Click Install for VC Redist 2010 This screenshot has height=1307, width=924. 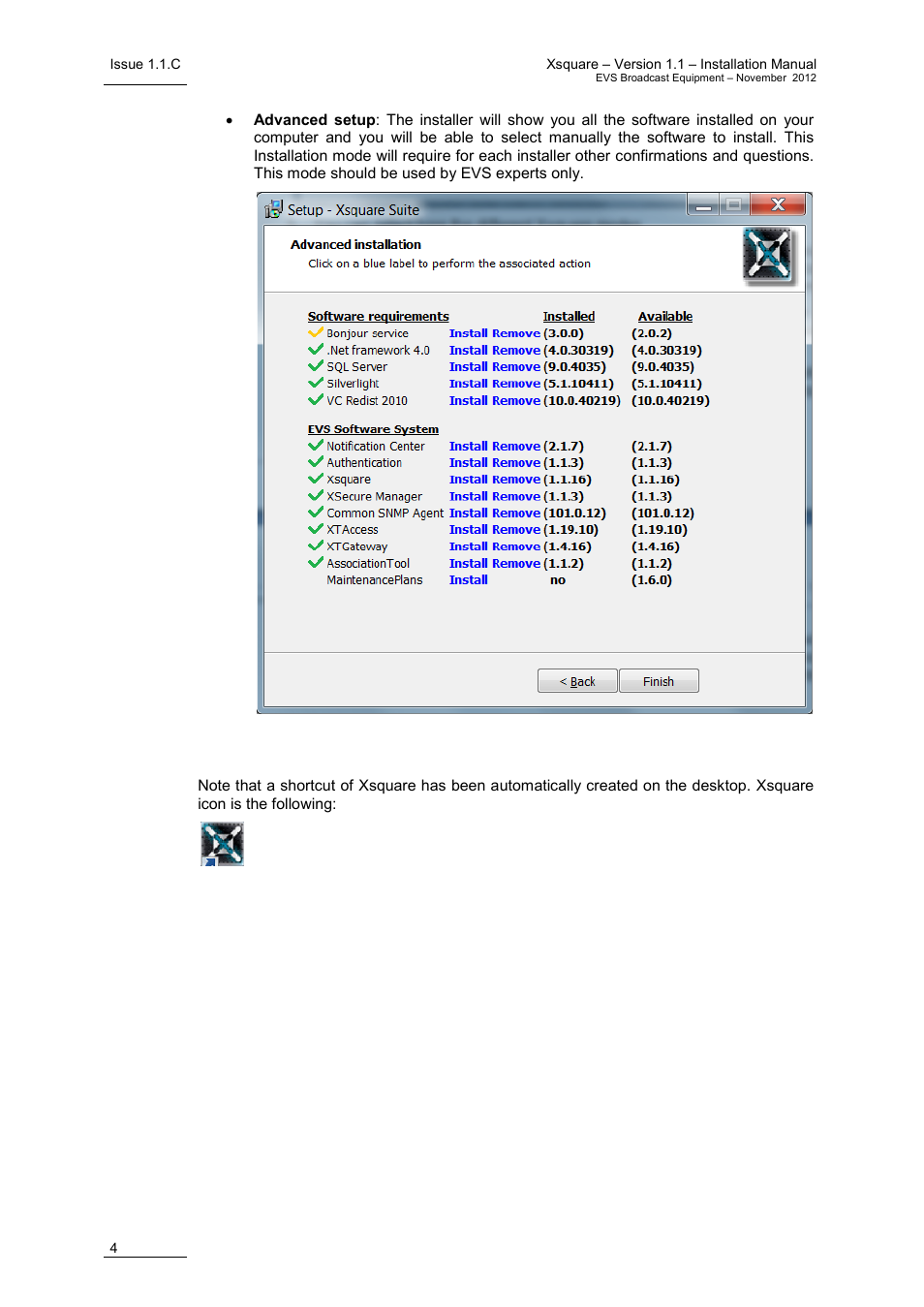(469, 401)
